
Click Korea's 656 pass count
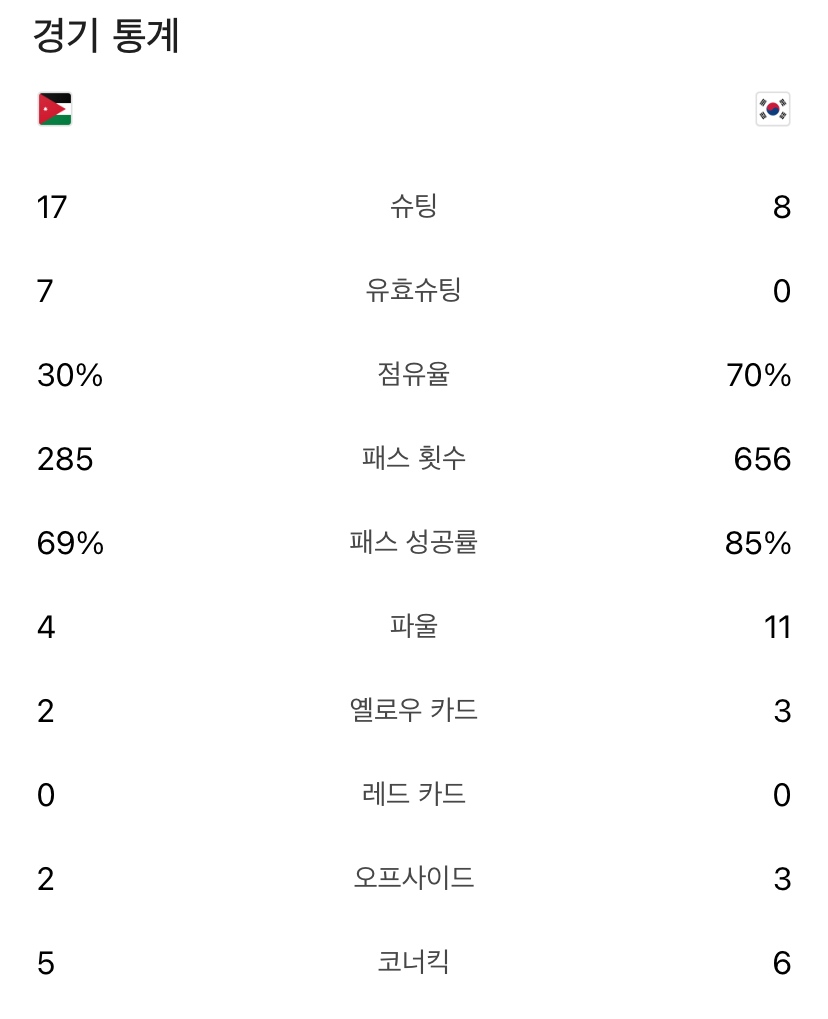click(762, 459)
